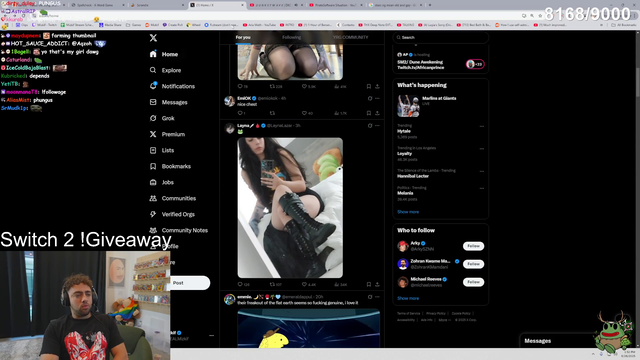Open Grok action on the Layna post
The width and height of the screenshot is (640, 360).
point(370,126)
